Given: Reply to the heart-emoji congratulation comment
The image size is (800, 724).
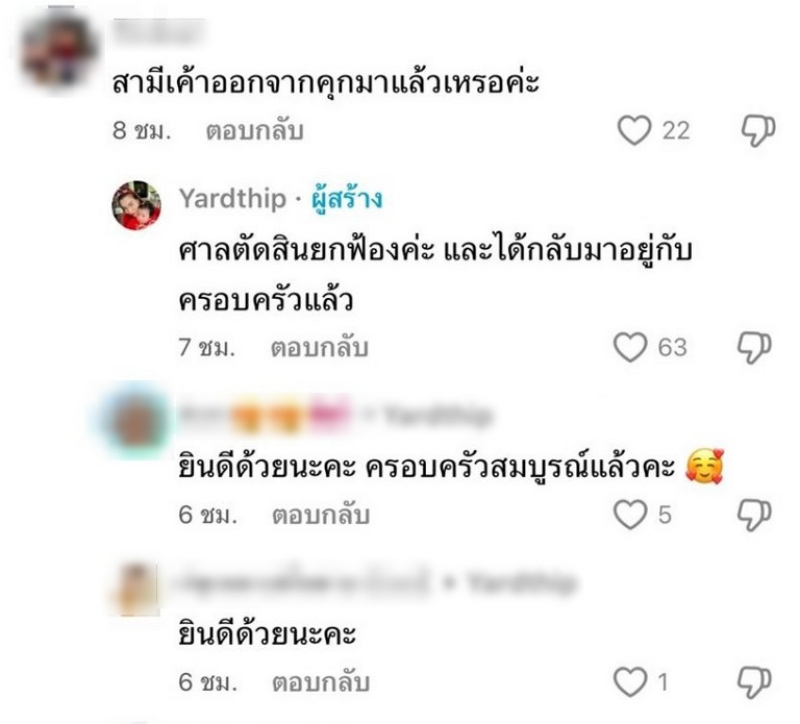Looking at the screenshot, I should click(321, 515).
